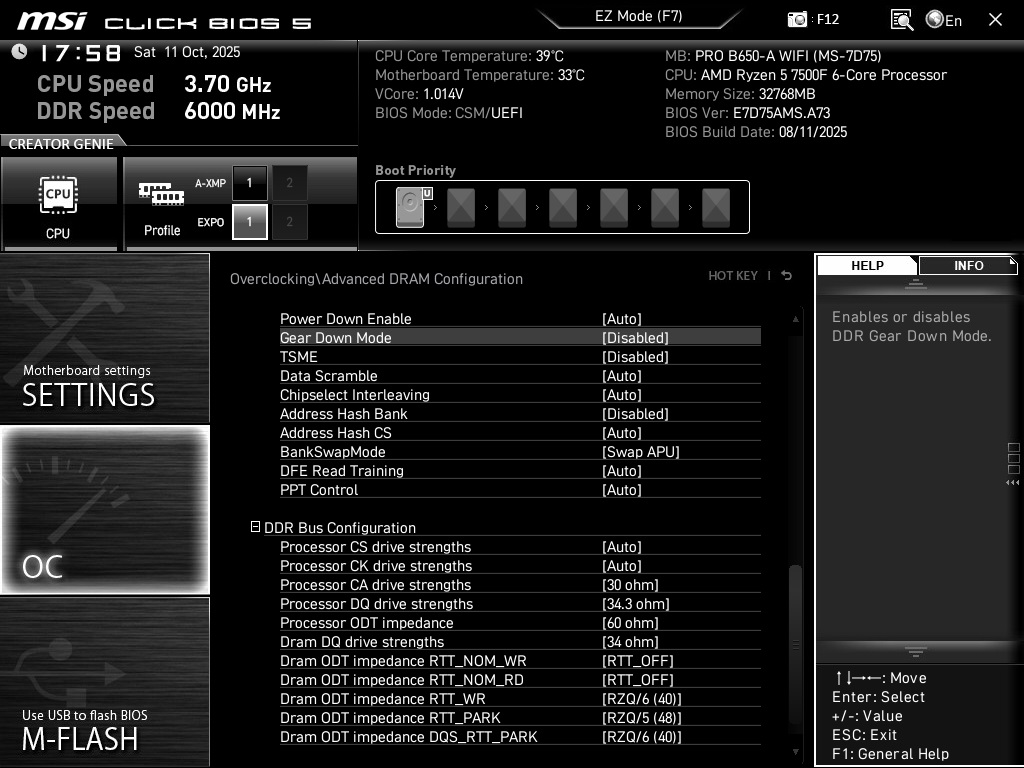Change Address Hash Bank setting
This screenshot has width=1024, height=768.
click(635, 413)
